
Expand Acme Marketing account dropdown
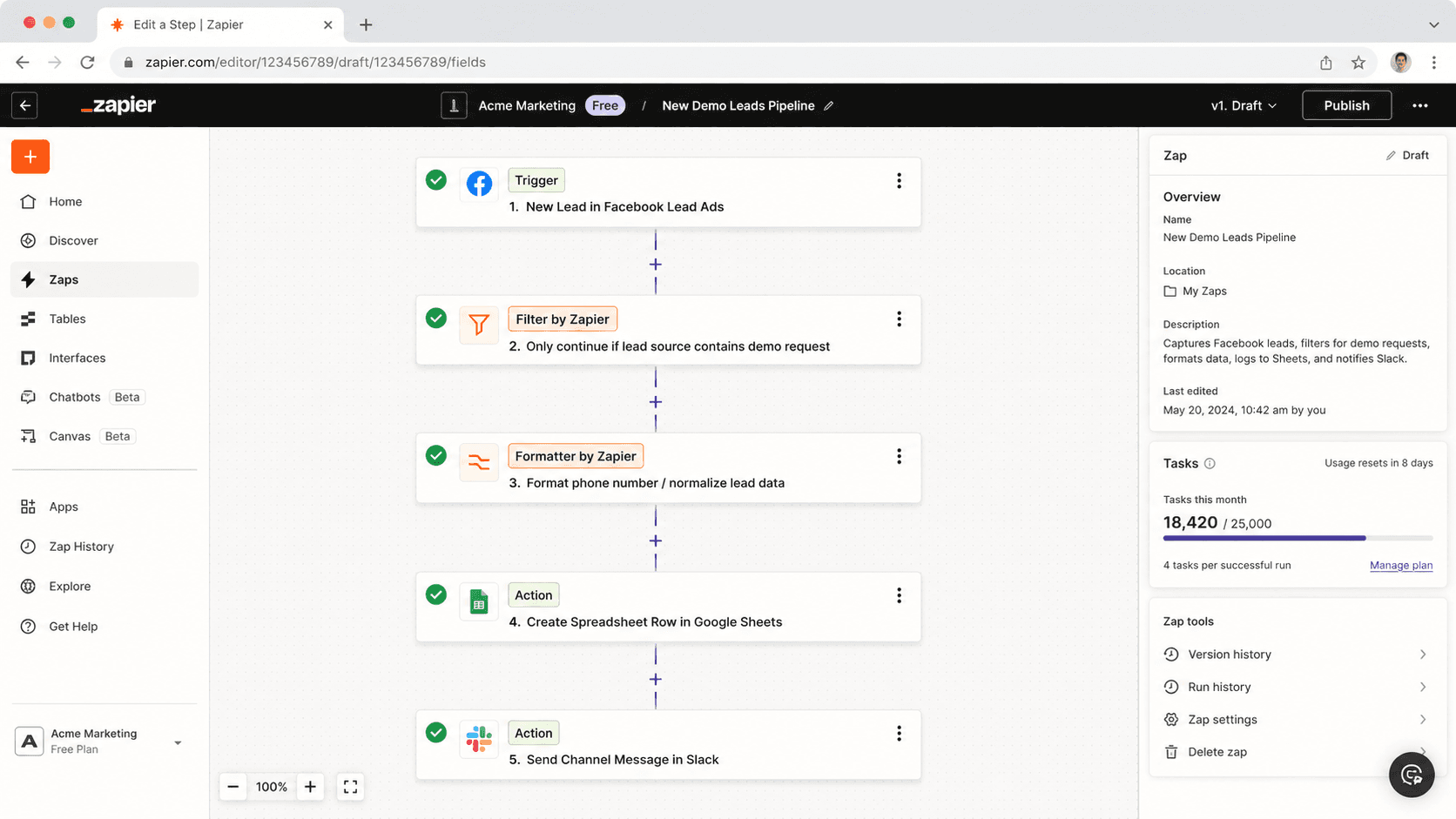178,742
